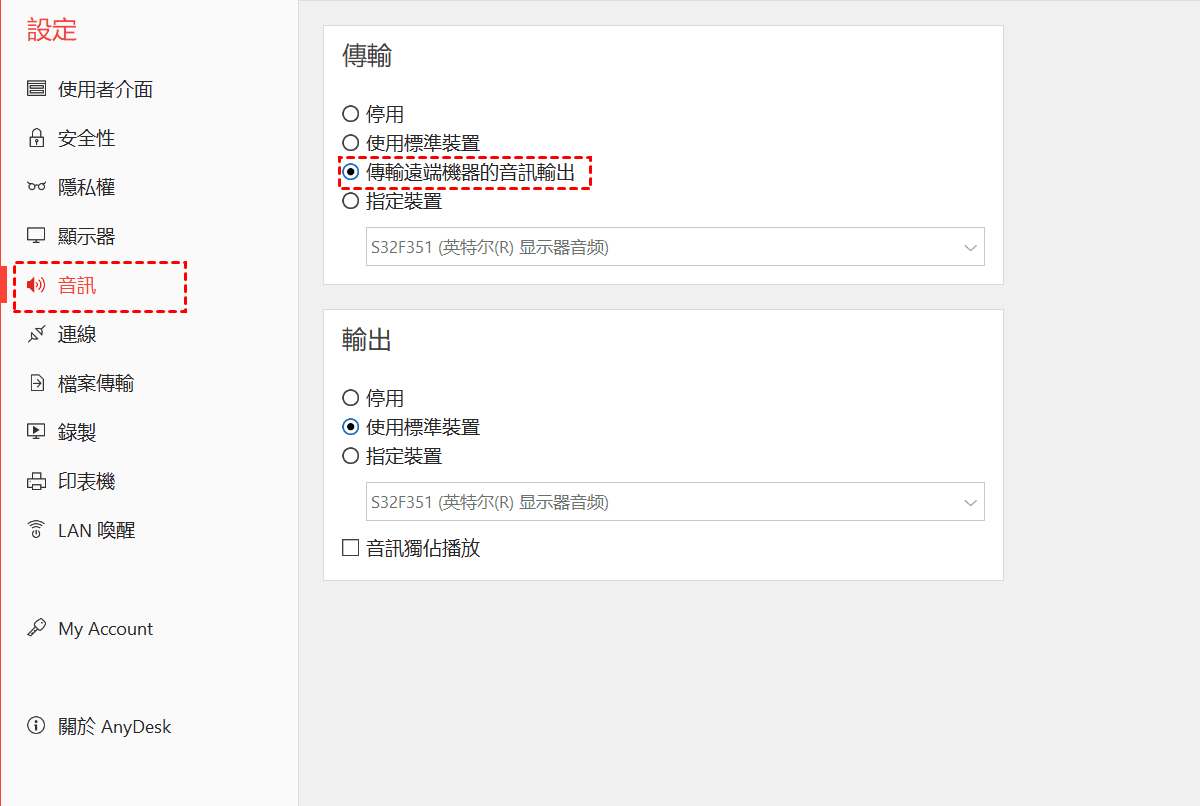Choose 指定裝置 radio in 輸出 section
Image resolution: width=1200 pixels, height=806 pixels.
click(351, 456)
